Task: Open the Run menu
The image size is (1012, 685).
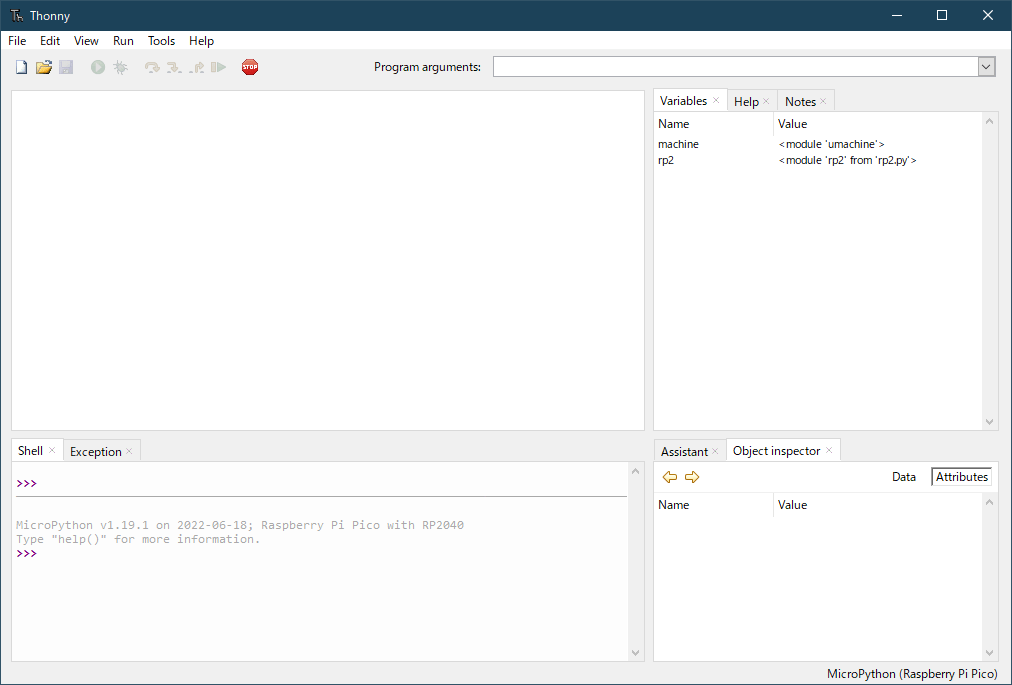Action: [123, 41]
